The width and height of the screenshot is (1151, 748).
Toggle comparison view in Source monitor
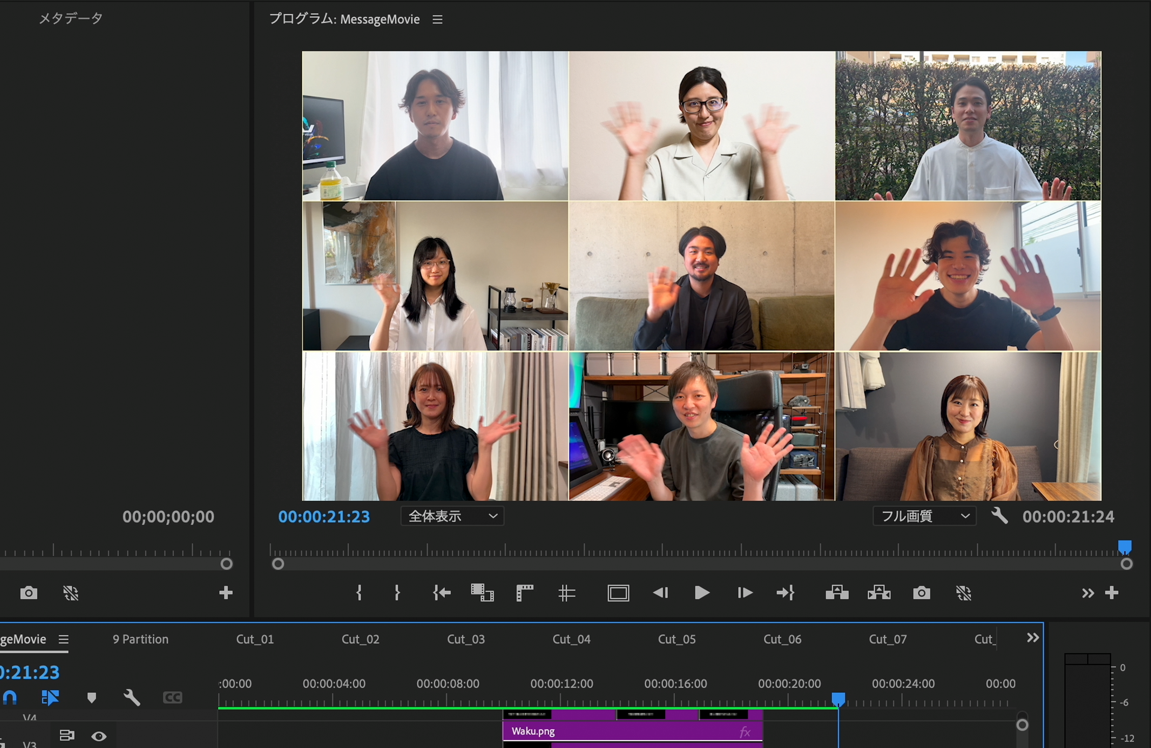[70, 592]
